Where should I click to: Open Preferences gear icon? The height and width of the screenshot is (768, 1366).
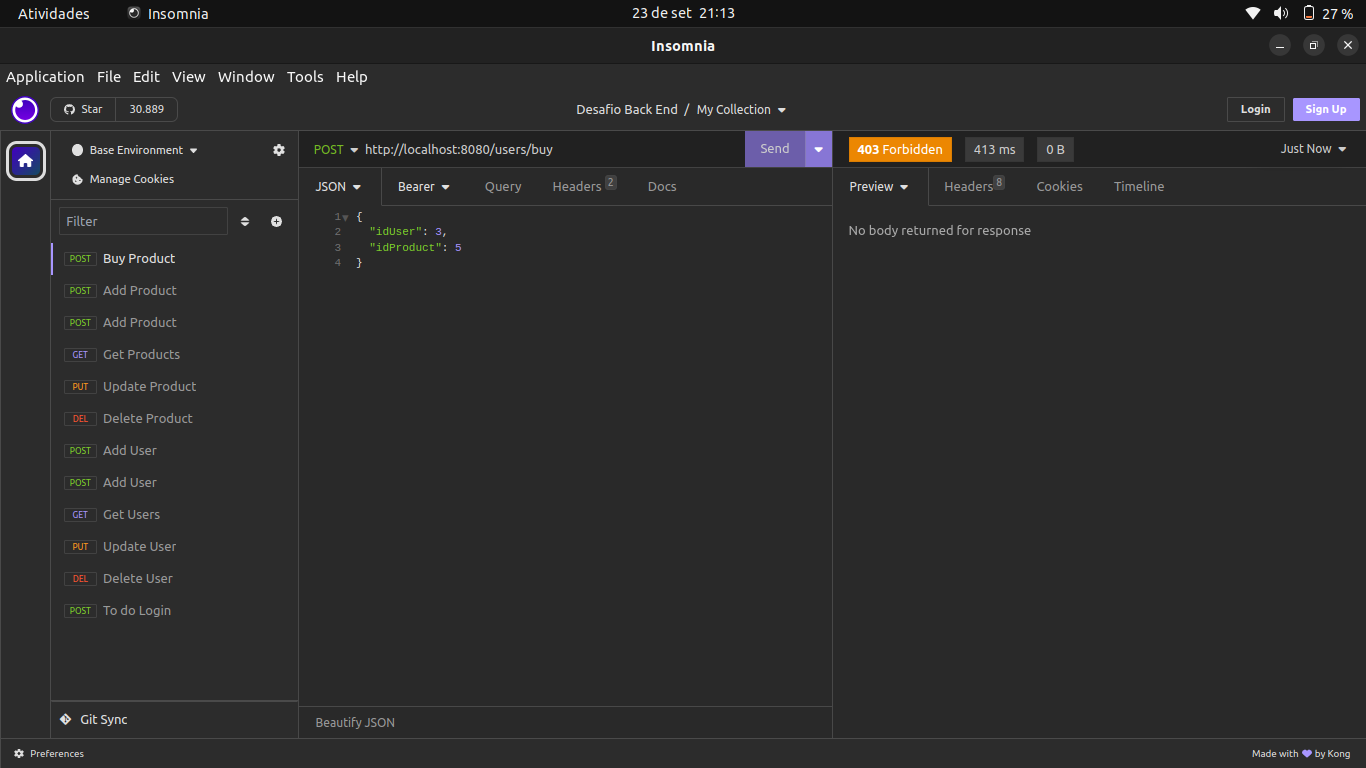click(x=19, y=754)
